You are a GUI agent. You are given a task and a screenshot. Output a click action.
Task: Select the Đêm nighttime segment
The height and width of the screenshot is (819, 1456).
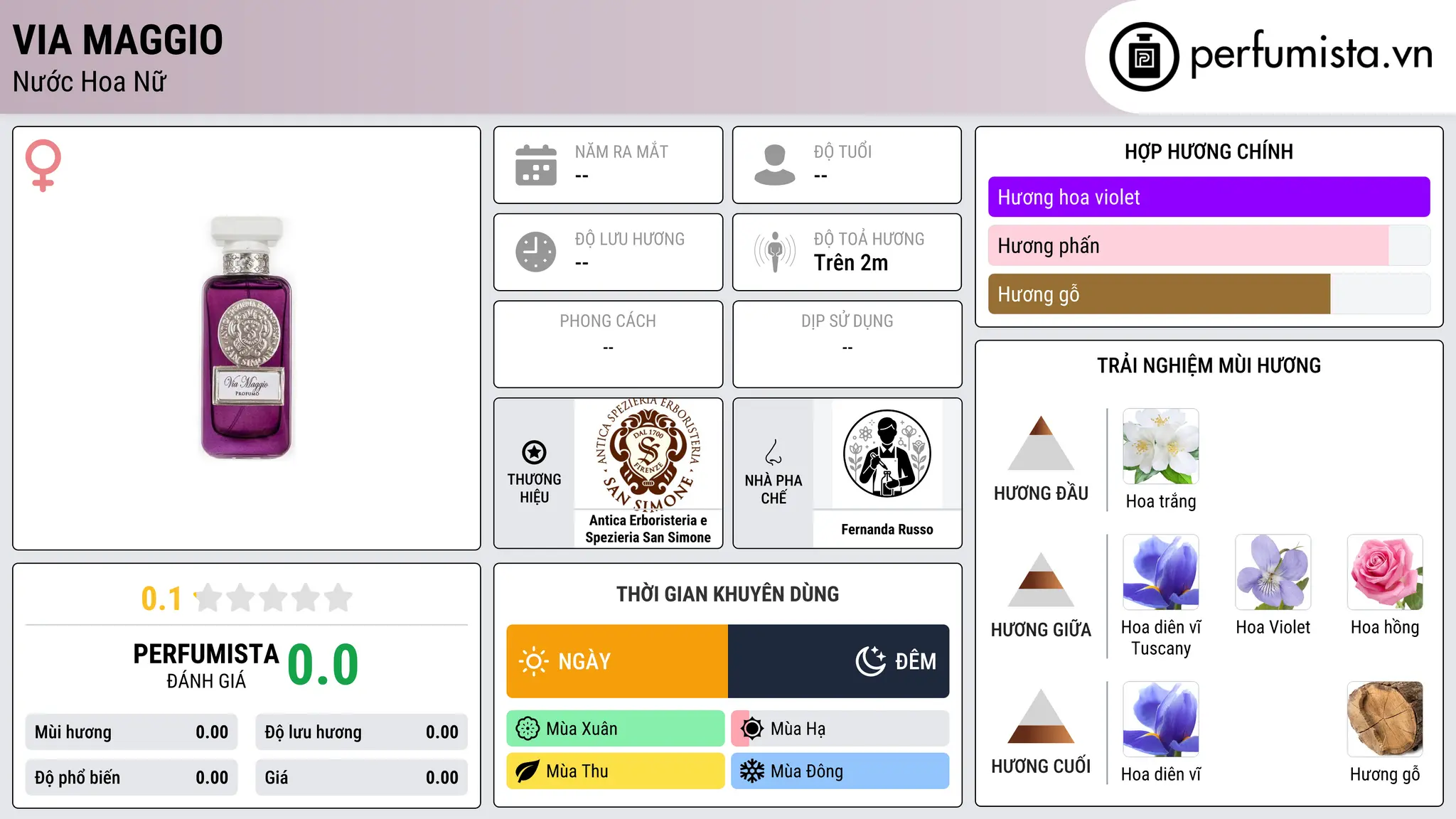pos(839,661)
